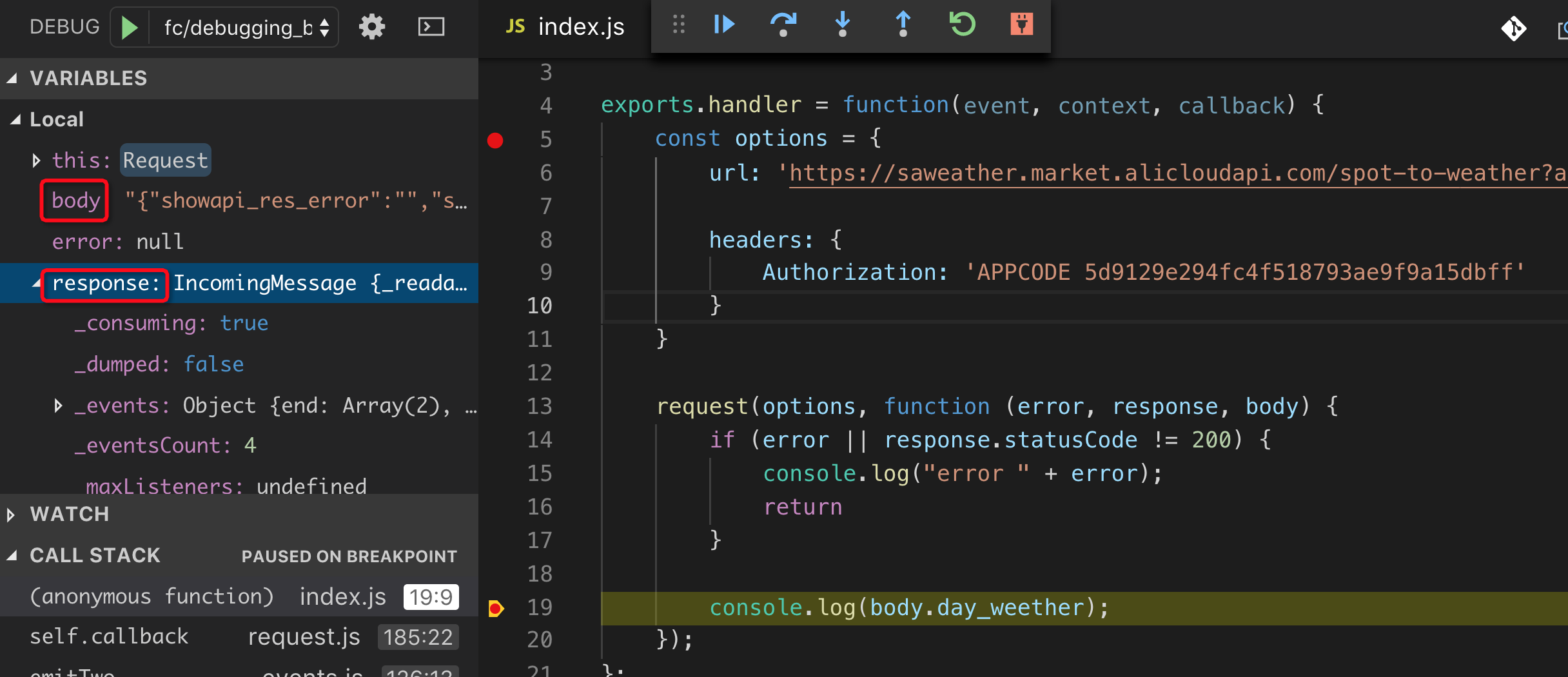Collapse the CALL STACK section
This screenshot has width=1568, height=677.
(x=12, y=555)
